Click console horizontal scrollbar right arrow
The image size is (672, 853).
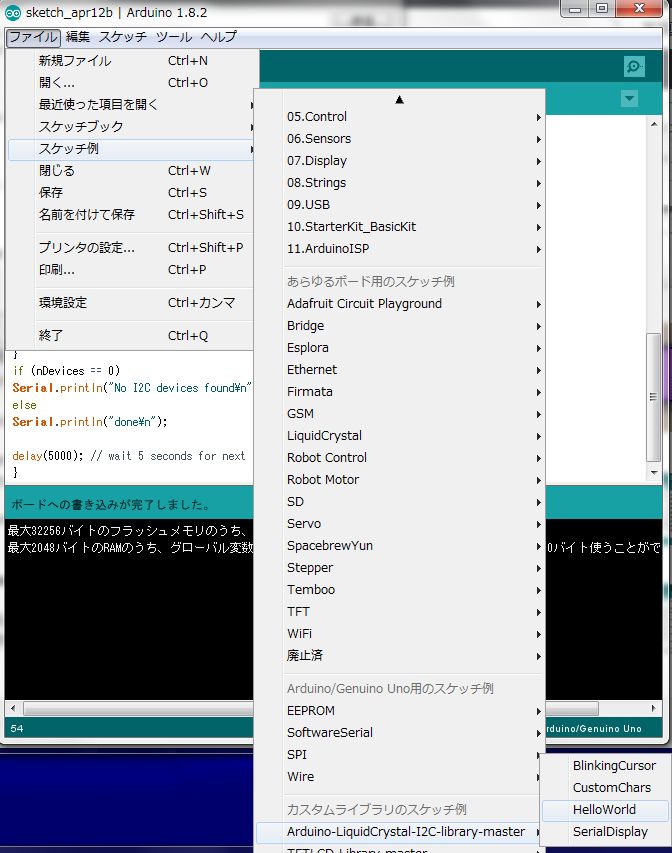(653, 708)
